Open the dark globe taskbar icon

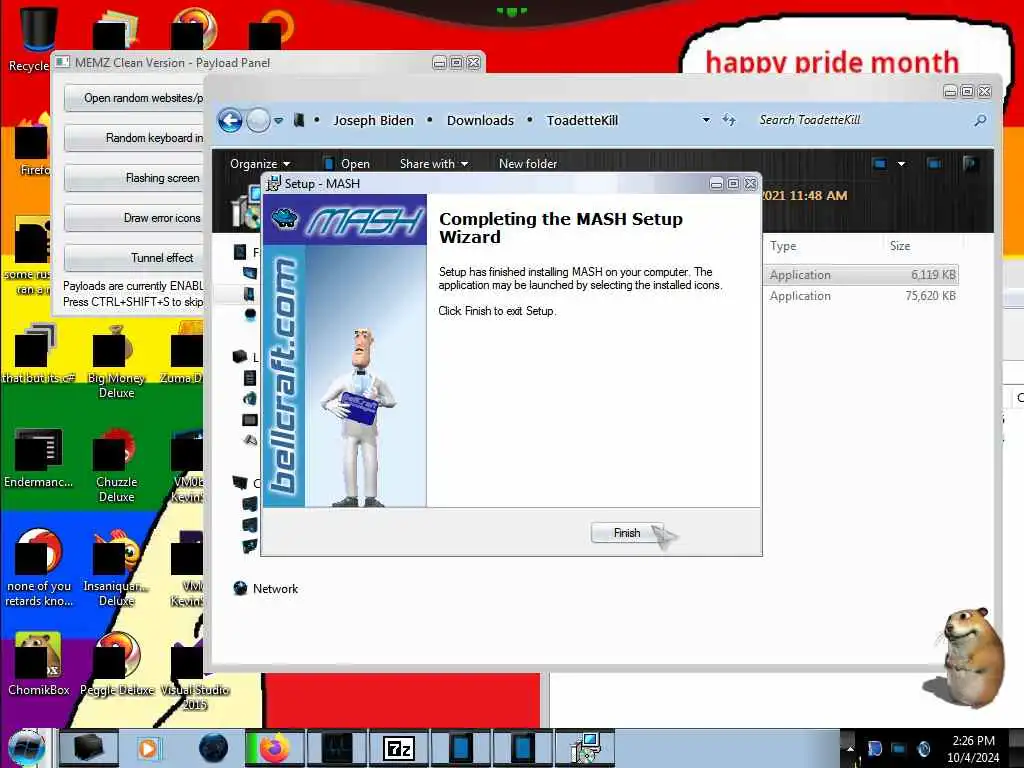(x=214, y=748)
